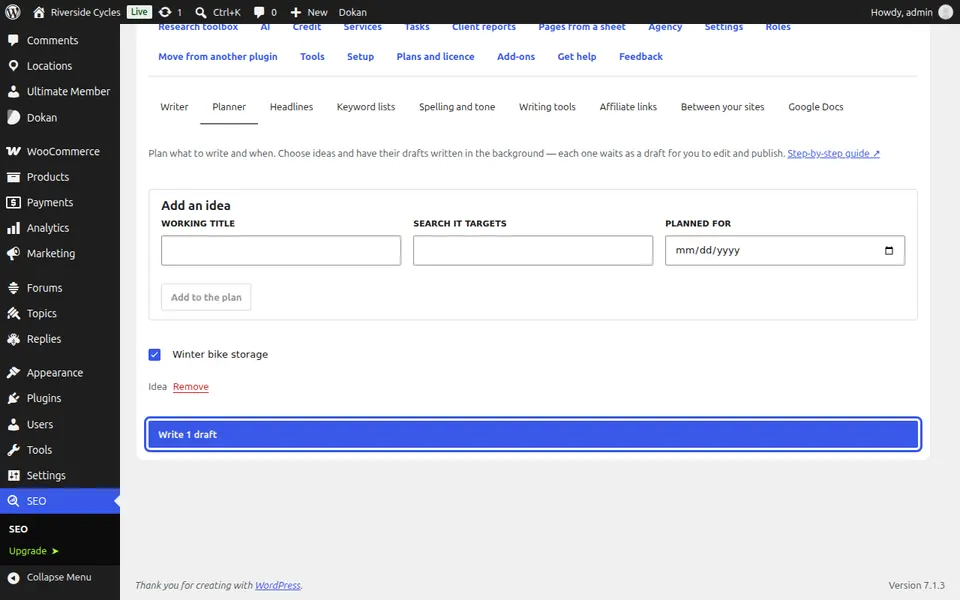This screenshot has height=600, width=960.
Task: Click the Live status badge
Action: [x=139, y=12]
